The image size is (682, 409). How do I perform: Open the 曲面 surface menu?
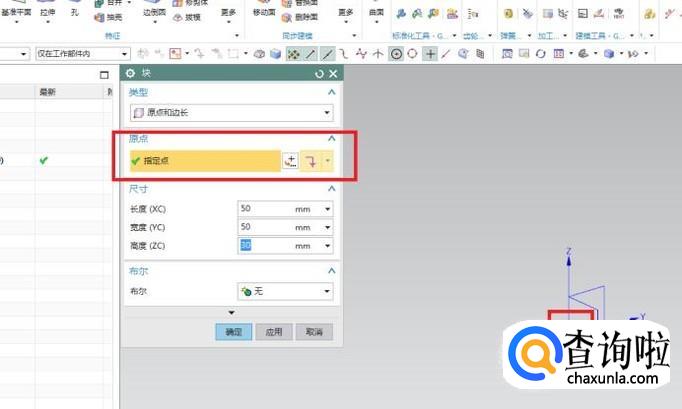[x=376, y=12]
